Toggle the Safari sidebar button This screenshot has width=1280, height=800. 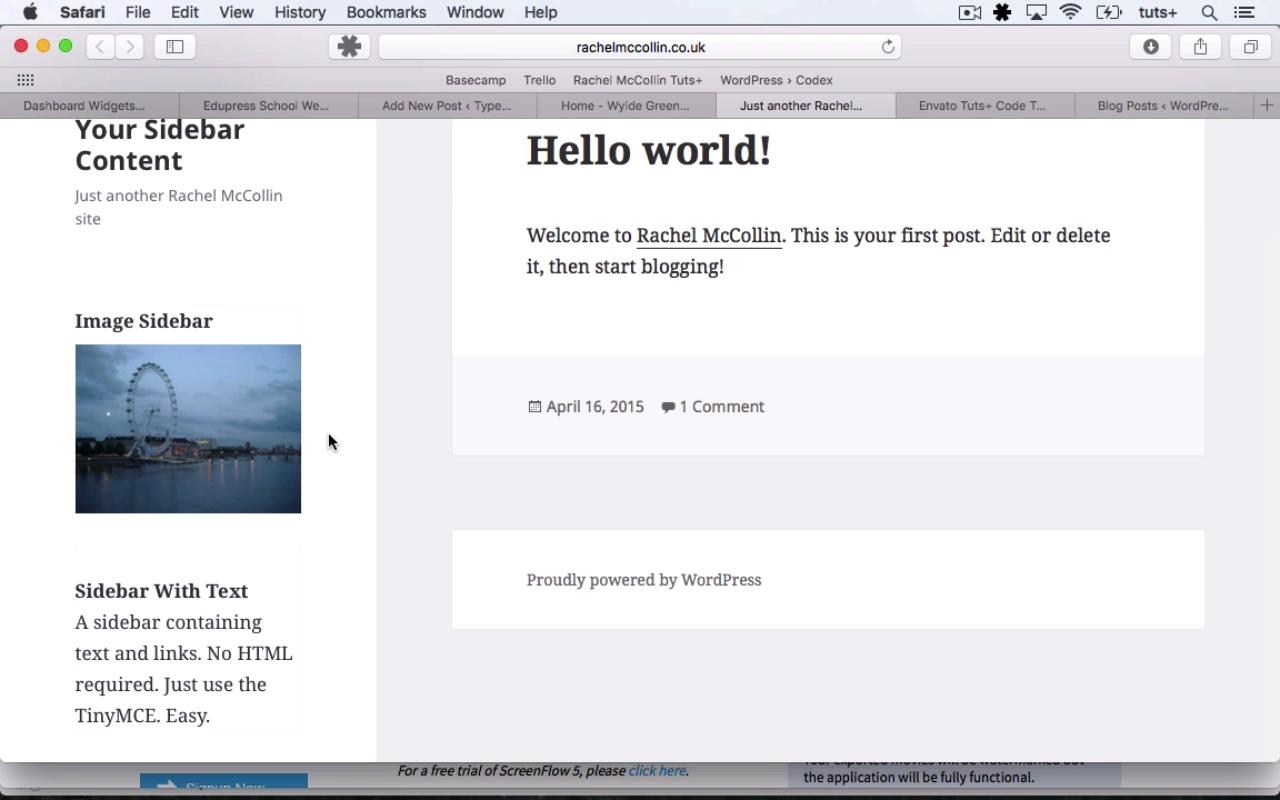[x=175, y=46]
